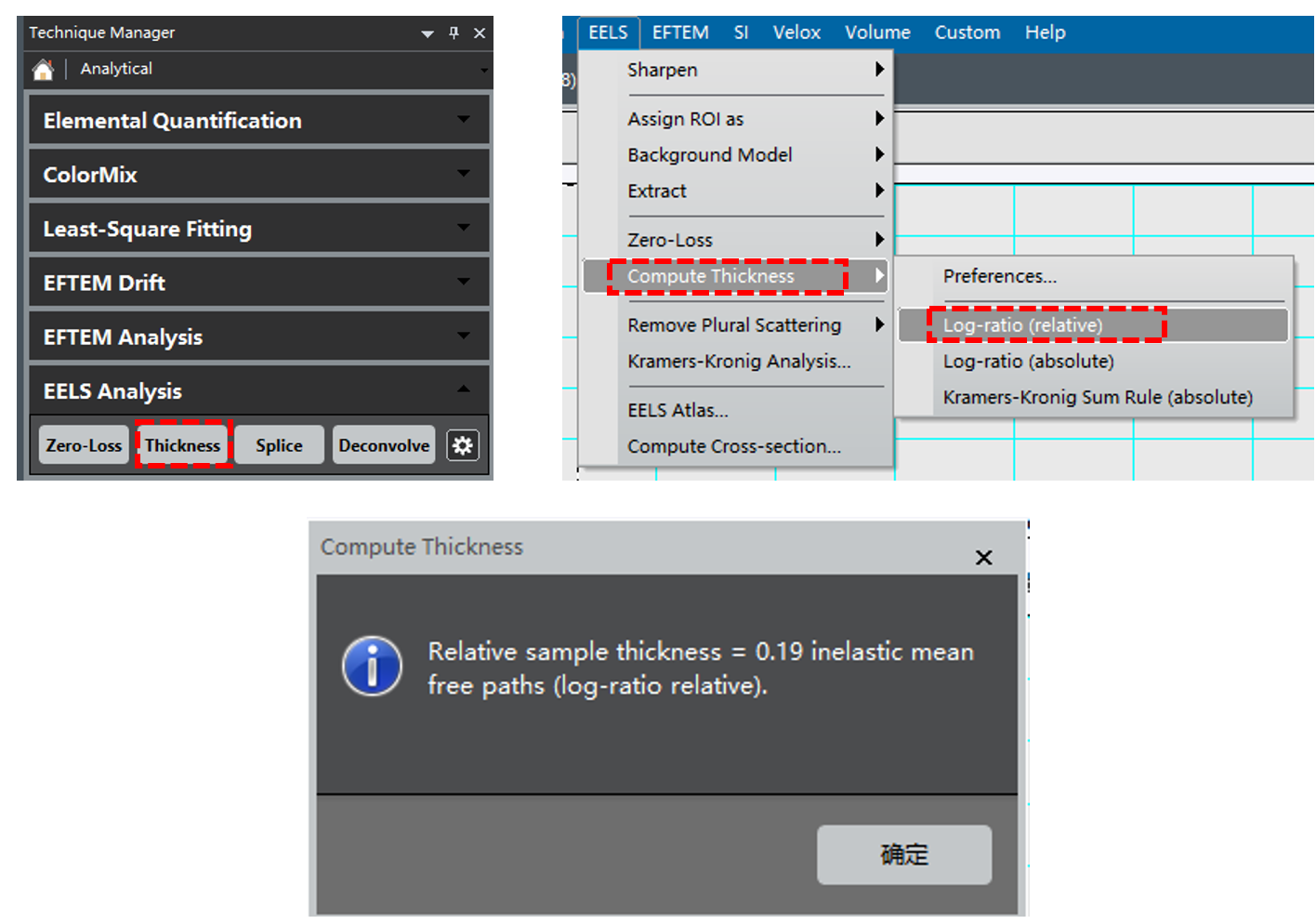Close the Technique Manager panel
Image resolution: width=1316 pixels, height=924 pixels.
point(480,33)
